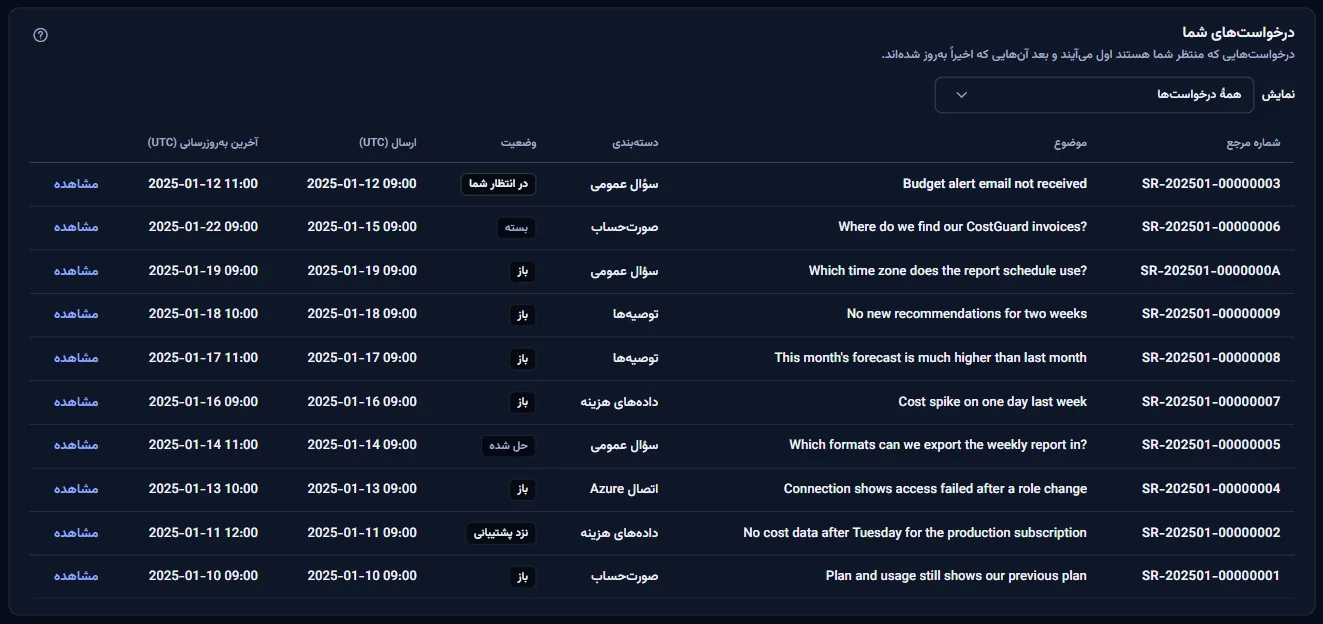
Task: Click باز status badge for SR-202501-00000004
Action: (523, 489)
